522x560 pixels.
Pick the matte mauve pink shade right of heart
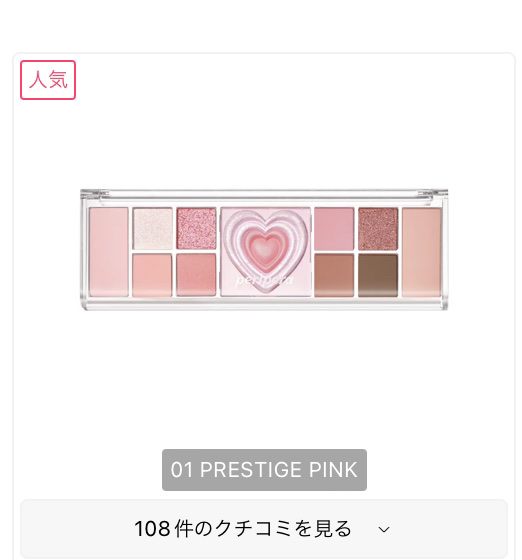334,229
